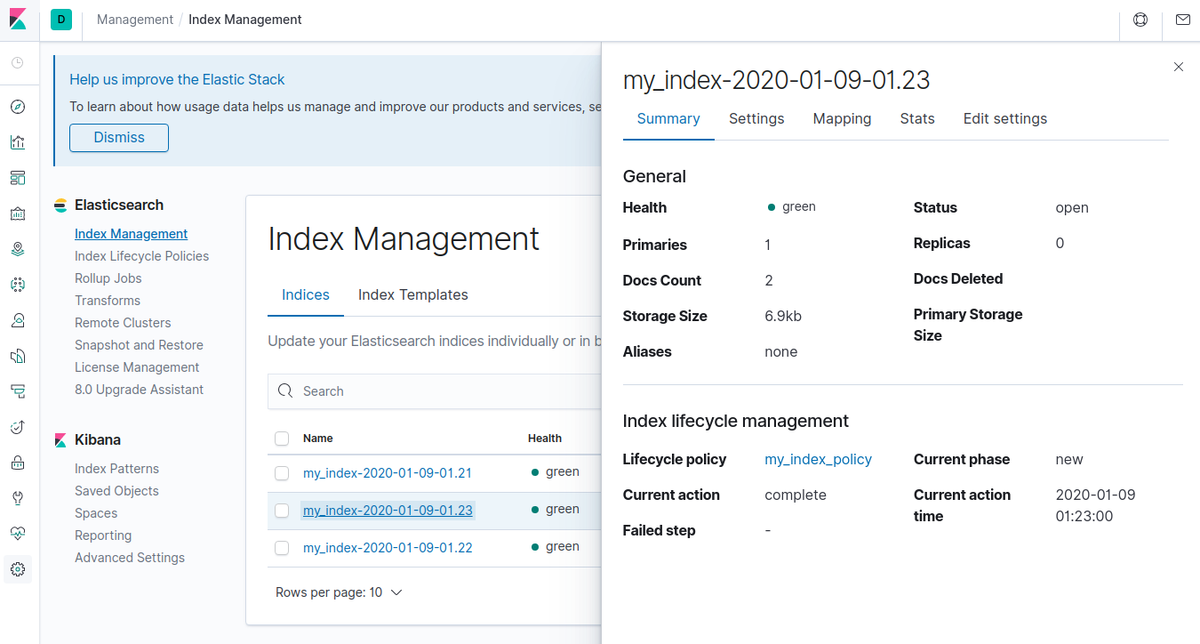The image size is (1200, 644).
Task: Open Dev Tools with the wrench icon
Action: point(18,498)
